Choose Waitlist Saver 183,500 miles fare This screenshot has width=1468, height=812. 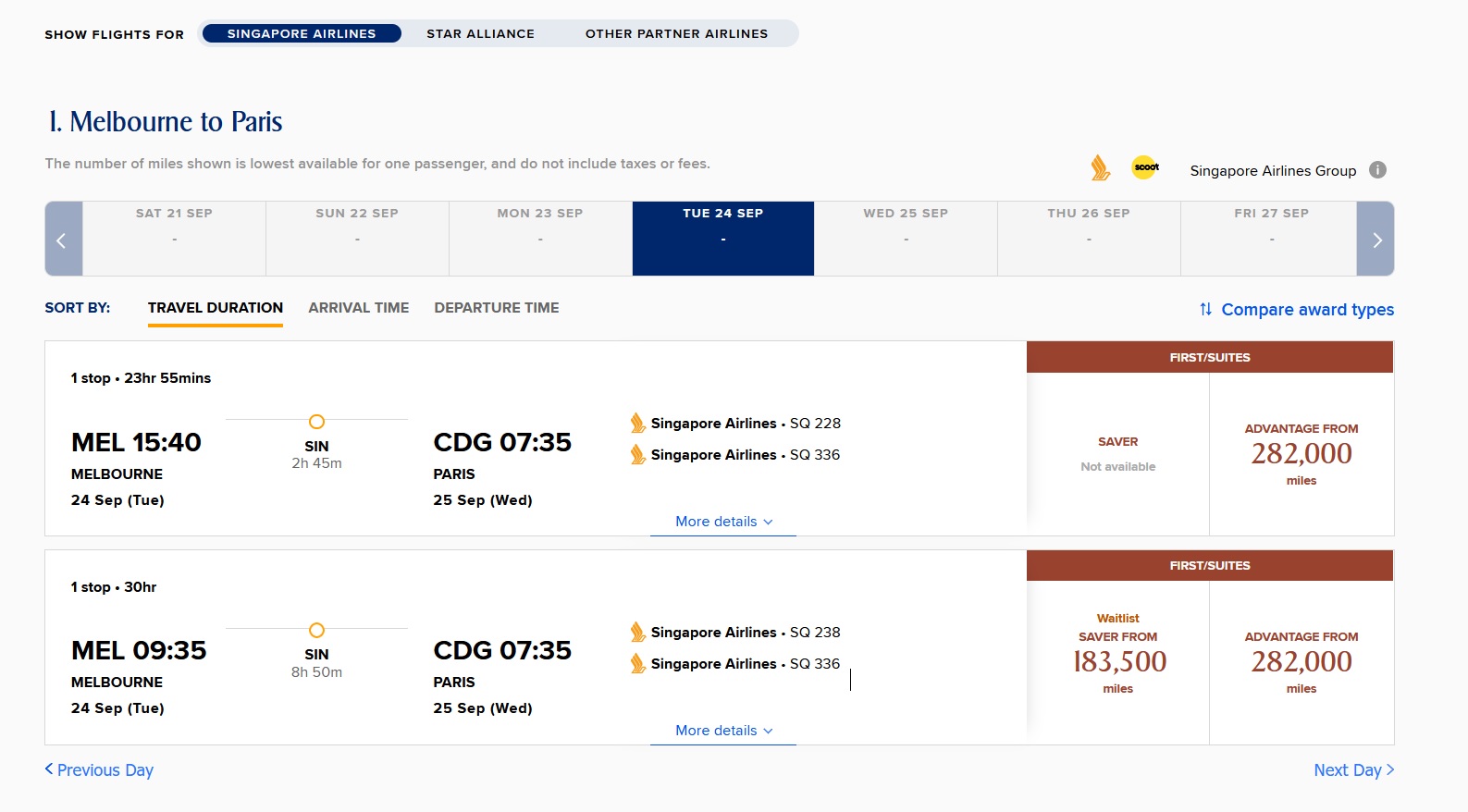tap(1118, 663)
